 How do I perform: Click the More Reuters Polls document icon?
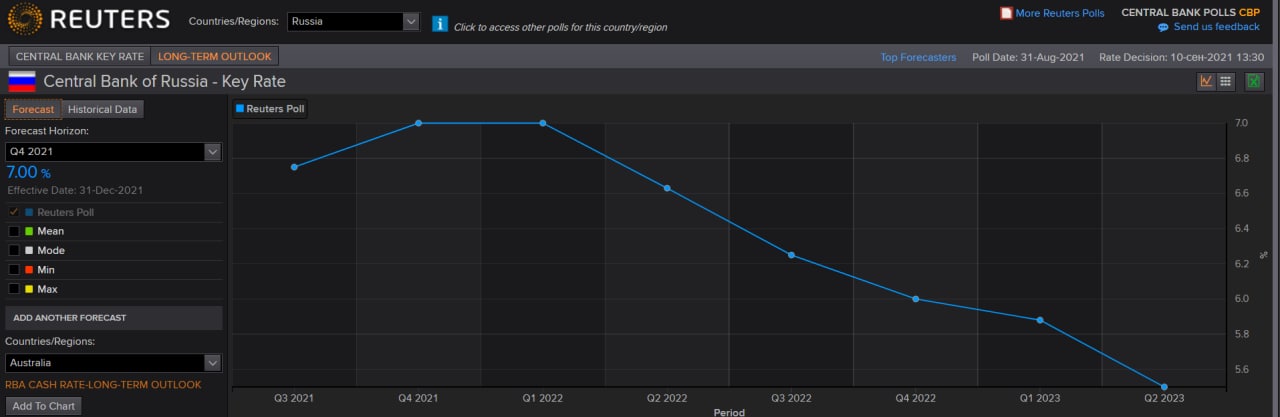[x=1006, y=13]
